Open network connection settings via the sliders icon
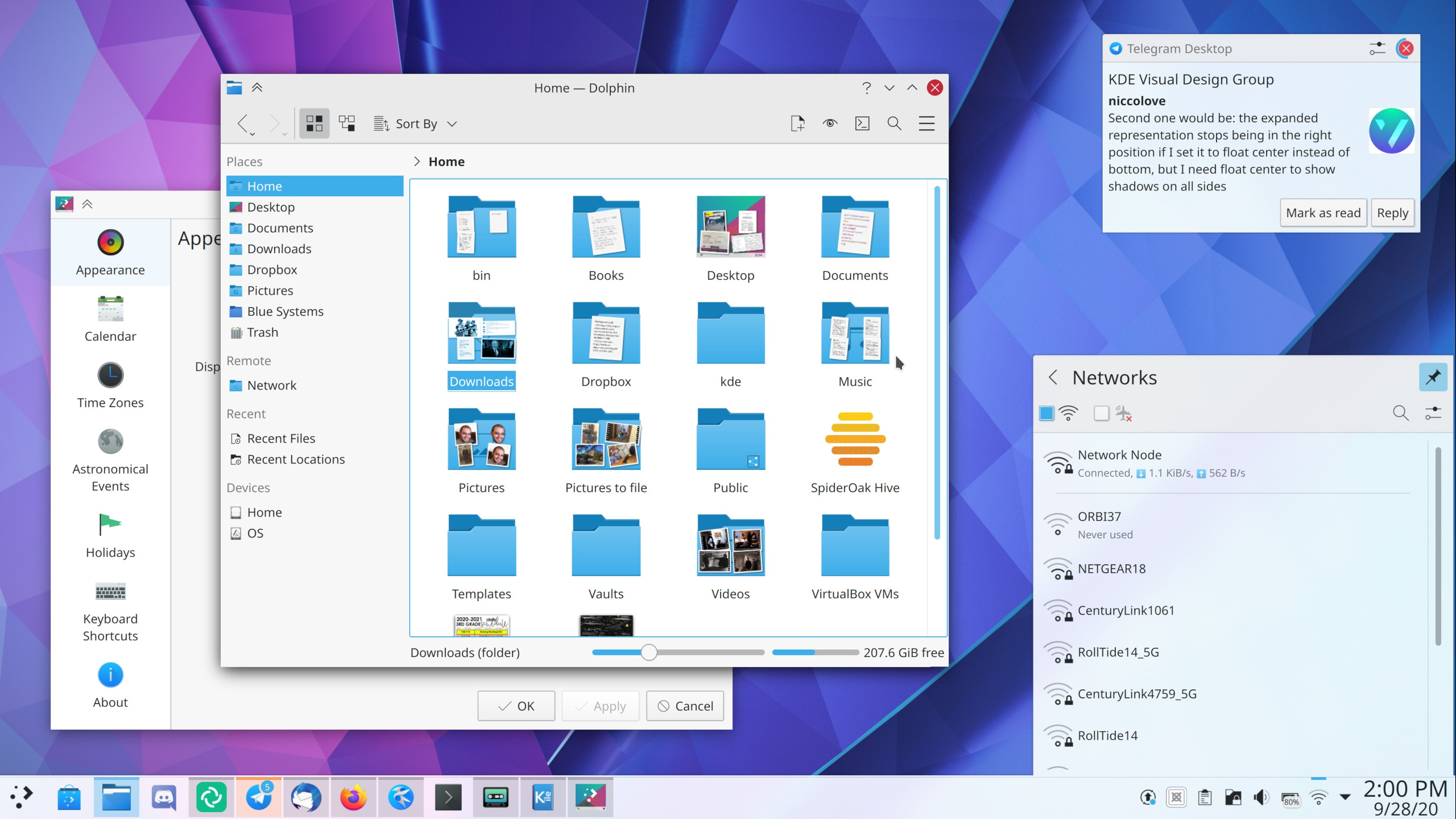This screenshot has width=1456, height=819. (1433, 413)
